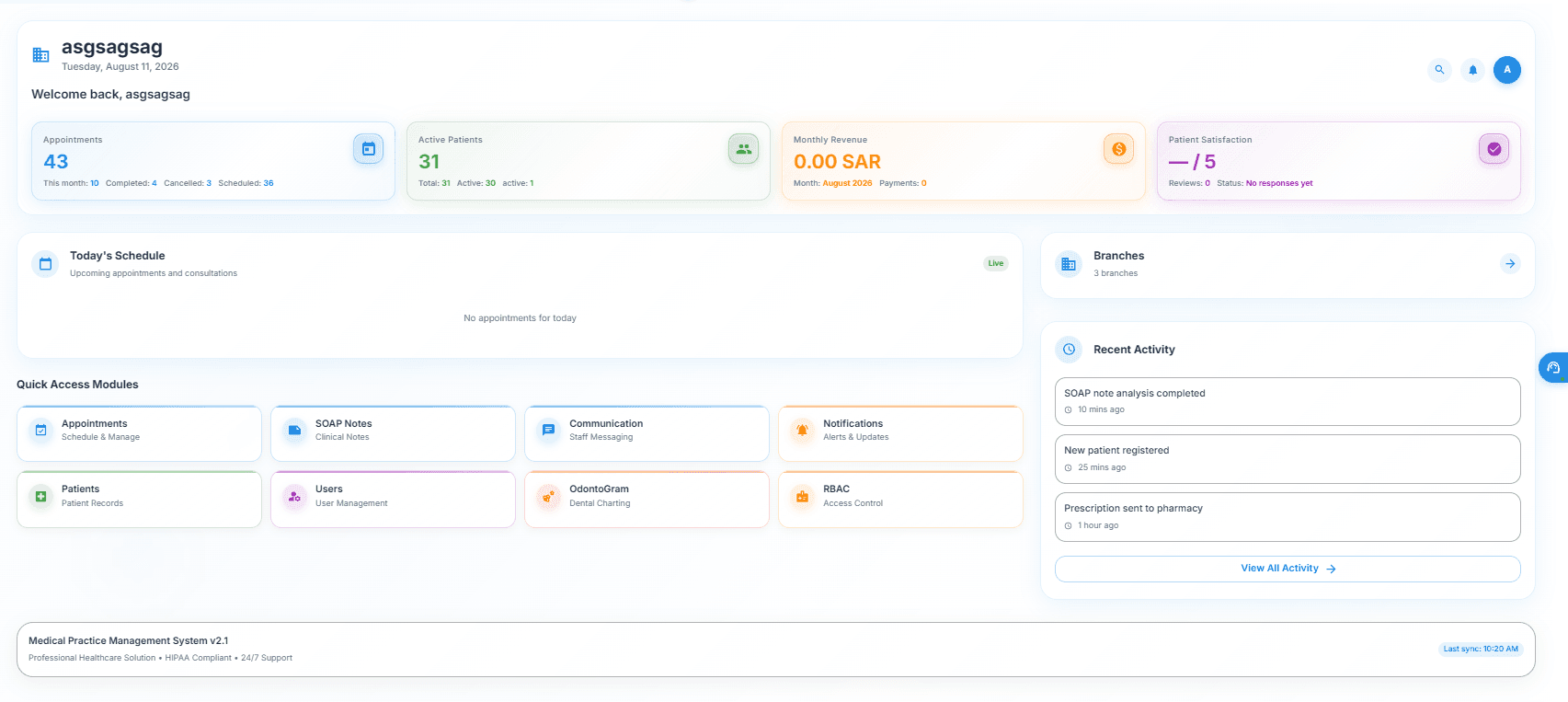
Task: Click the 'Completed: 4' stat
Action: coord(132,183)
